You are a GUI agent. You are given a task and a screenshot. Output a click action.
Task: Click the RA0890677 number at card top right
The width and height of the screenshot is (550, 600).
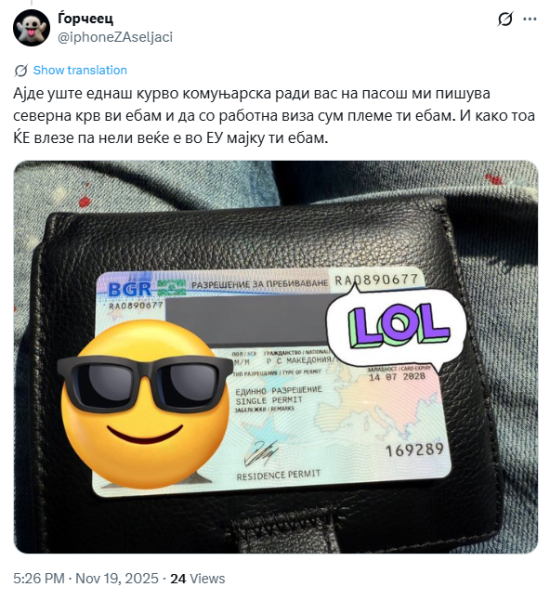(x=376, y=280)
